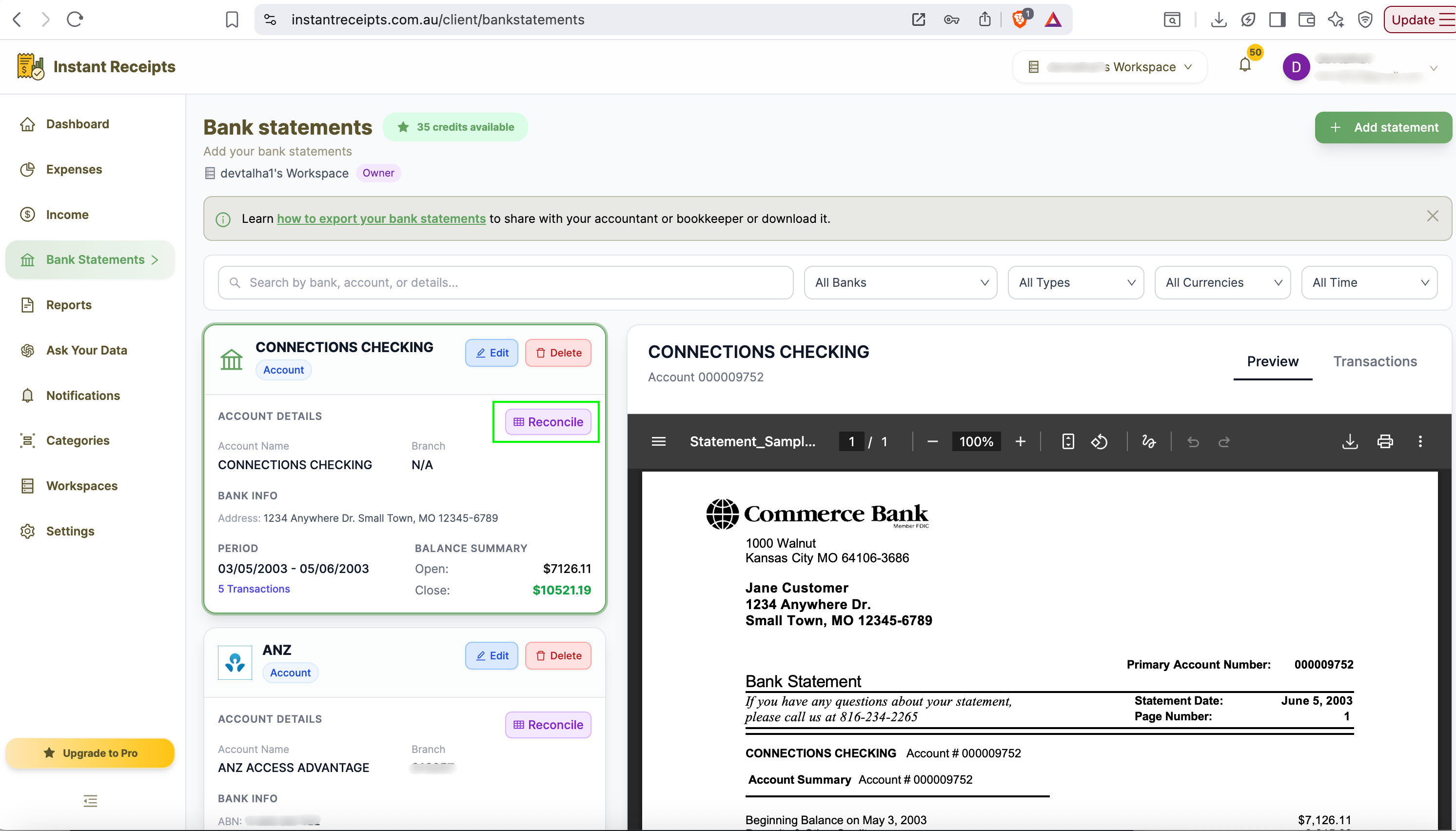Screen dimensions: 1456x831
Task: Reconcile the ANZ ACCESS ADVANTAGE account
Action: [x=548, y=725]
